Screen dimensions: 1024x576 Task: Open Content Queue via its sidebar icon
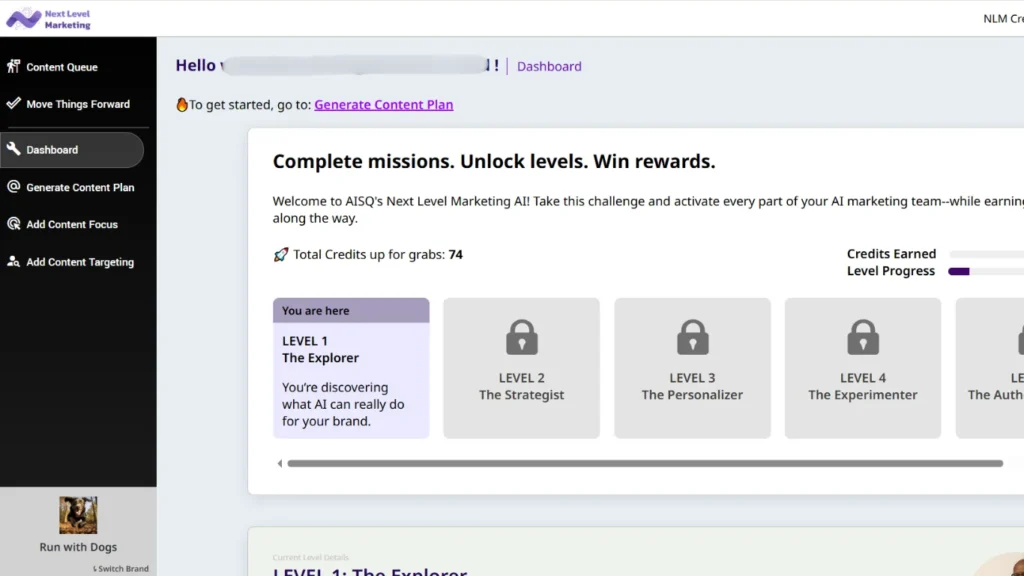[14, 67]
